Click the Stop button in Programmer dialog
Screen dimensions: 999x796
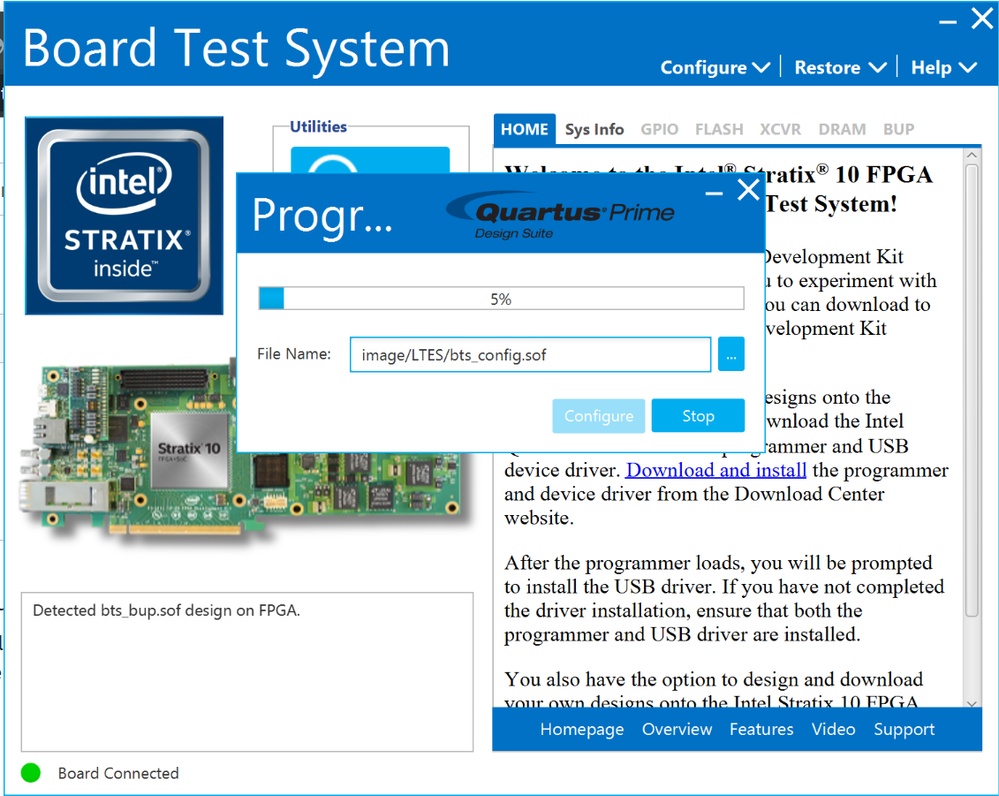coord(698,416)
